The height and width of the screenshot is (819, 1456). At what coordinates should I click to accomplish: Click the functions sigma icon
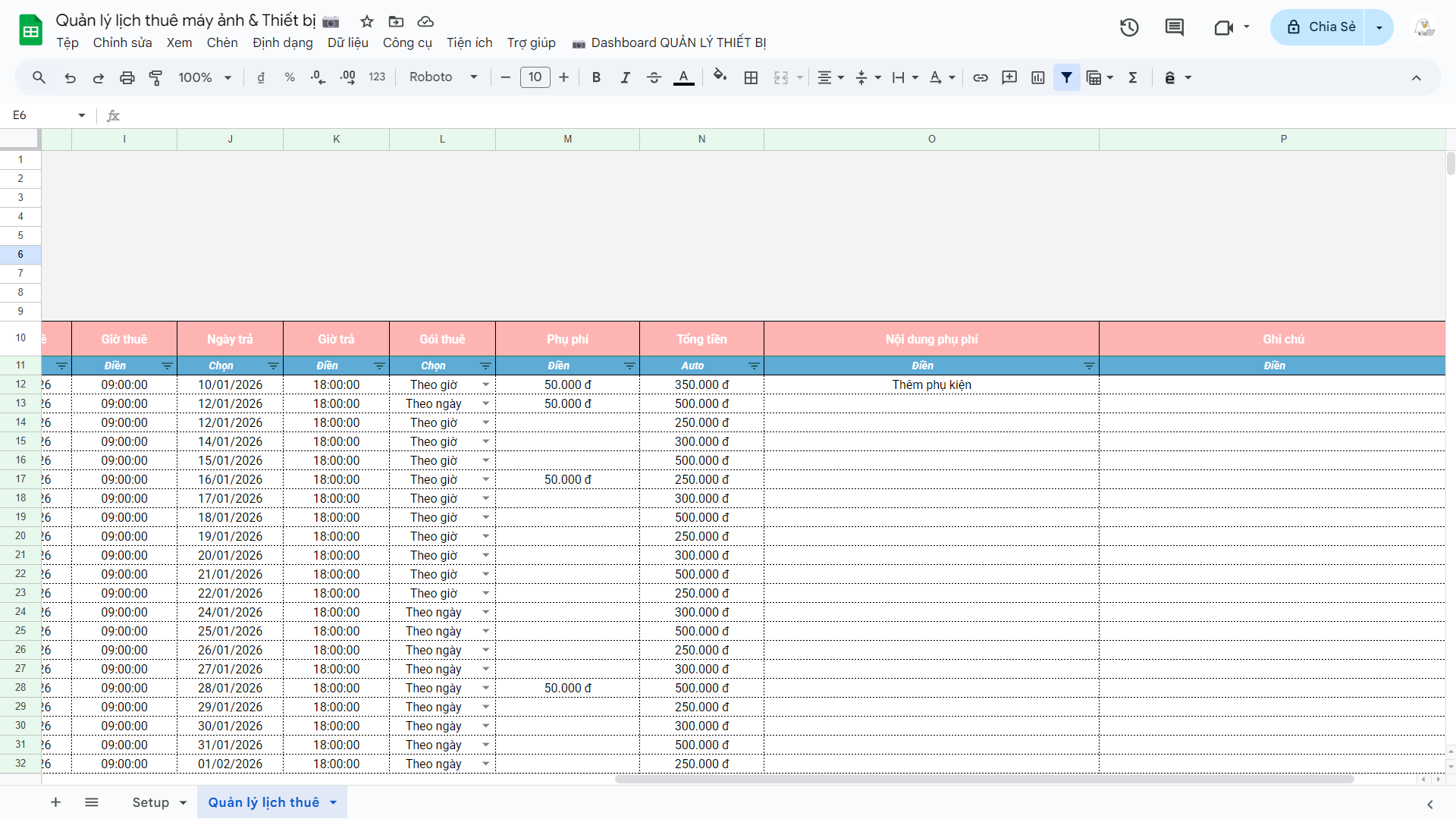pos(1133,77)
